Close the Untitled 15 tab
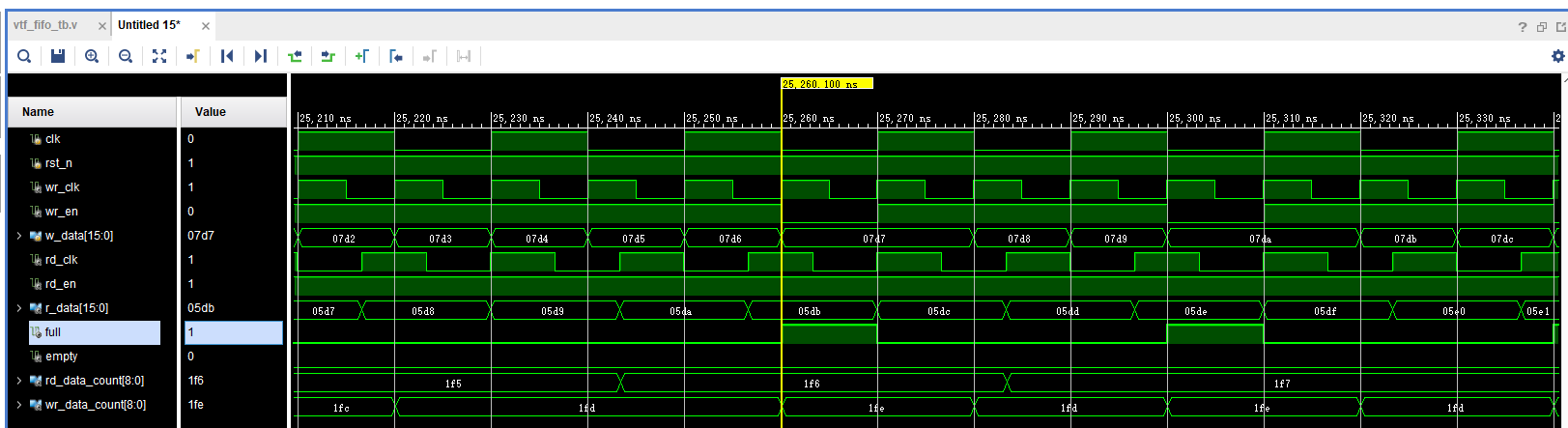Viewport: 1568px width, 428px height. coord(206,26)
